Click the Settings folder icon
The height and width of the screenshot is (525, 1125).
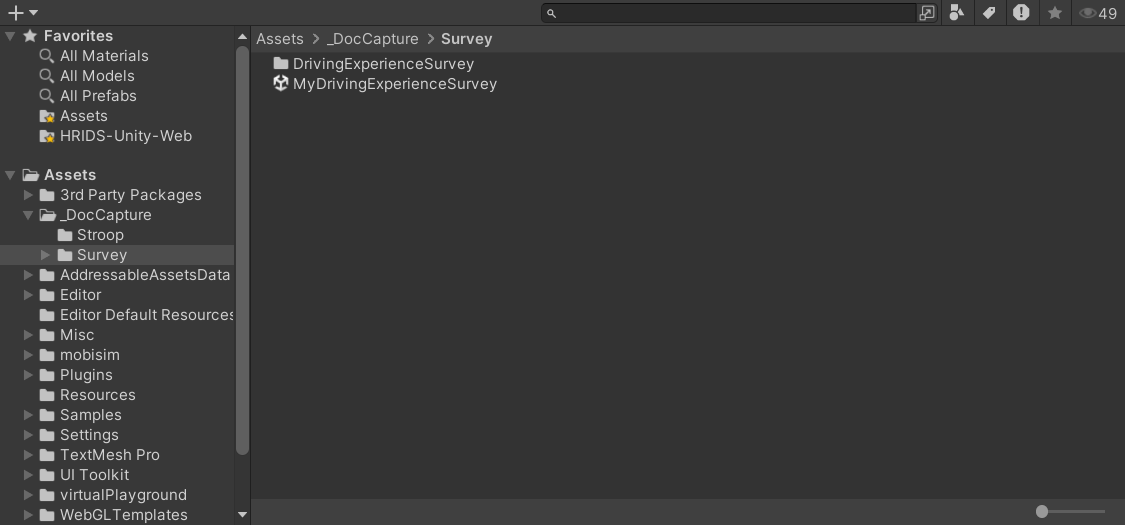click(47, 436)
